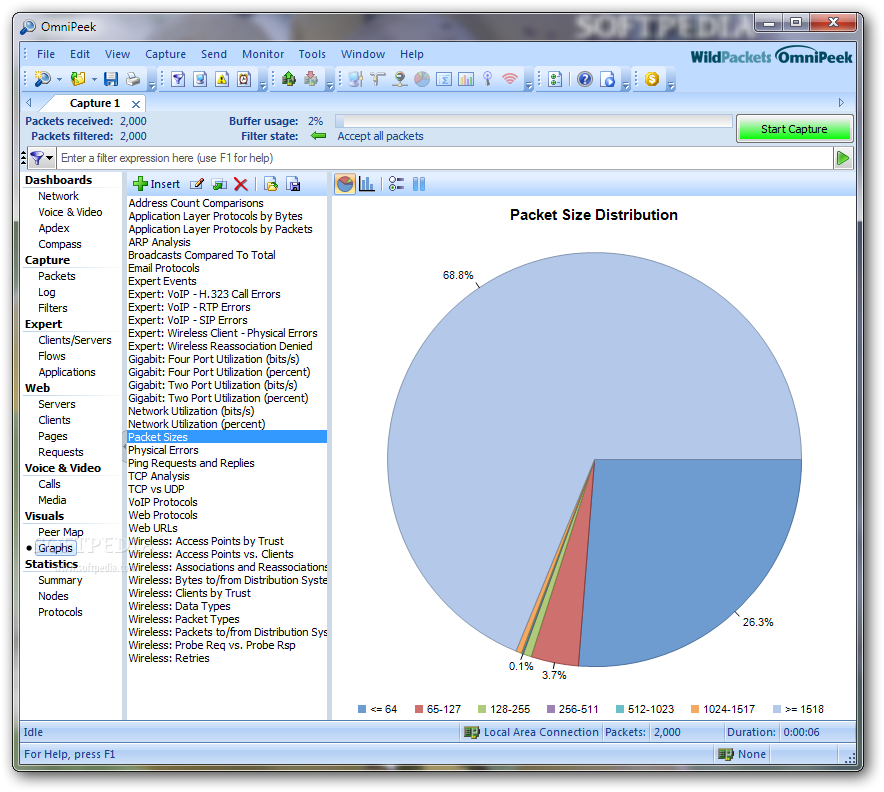The width and height of the screenshot is (884, 792).
Task: Click the 65-127 legend swatch
Action: pyautogui.click(x=419, y=709)
